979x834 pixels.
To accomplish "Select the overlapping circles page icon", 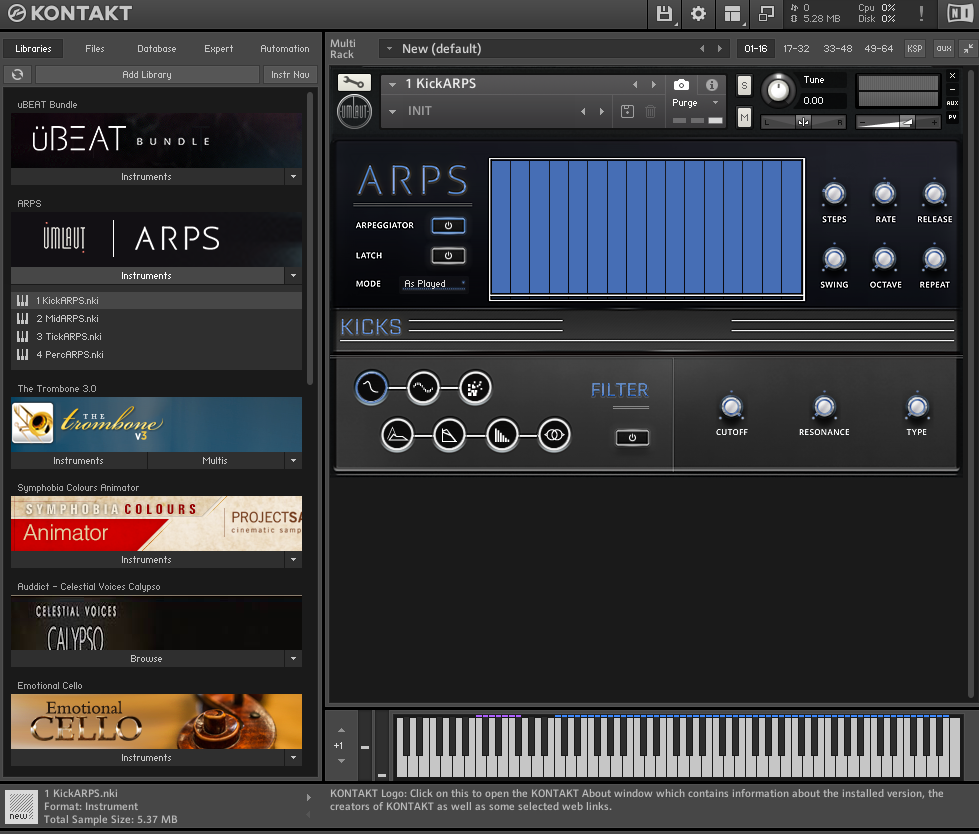I will point(554,434).
